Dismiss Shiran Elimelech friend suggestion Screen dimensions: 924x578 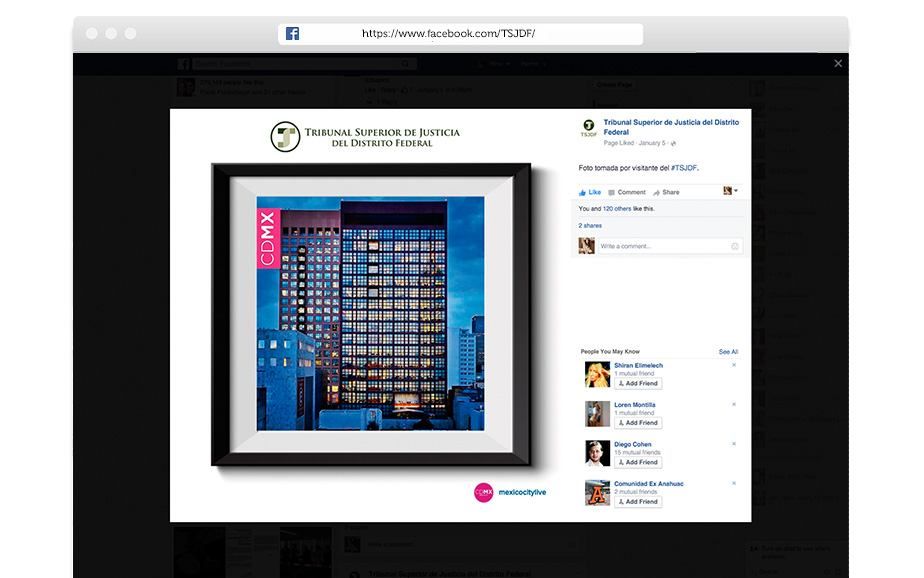[734, 365]
